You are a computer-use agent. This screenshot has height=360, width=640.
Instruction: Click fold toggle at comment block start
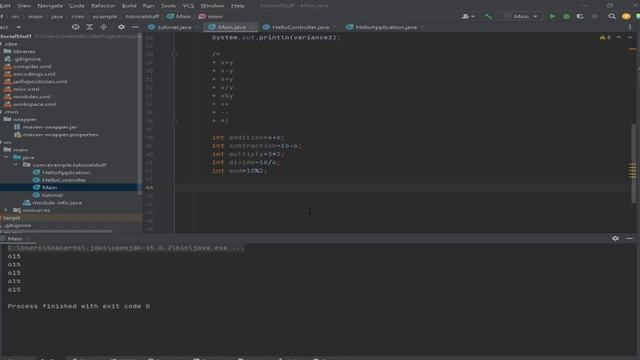174,54
